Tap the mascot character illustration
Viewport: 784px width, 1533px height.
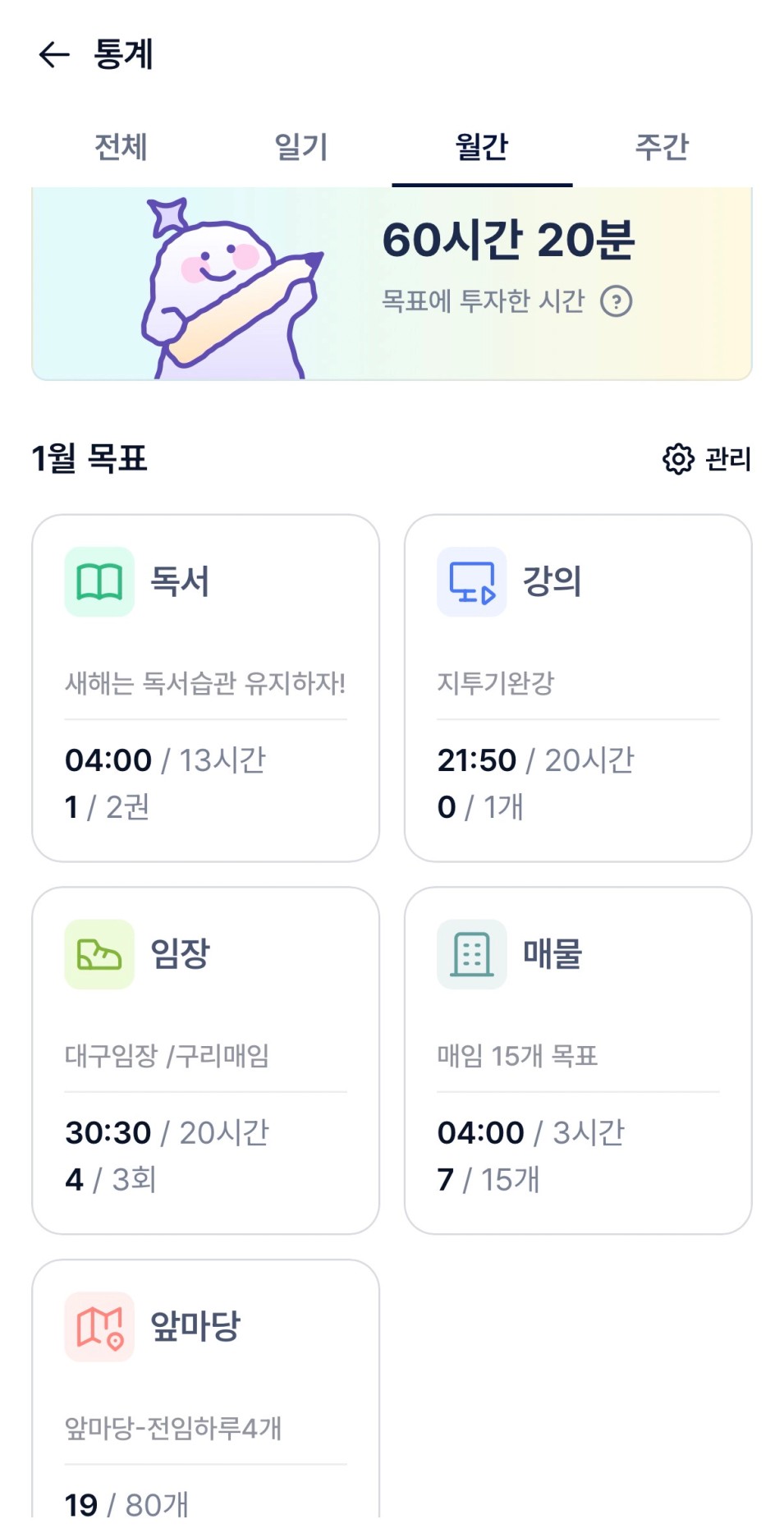pos(231,289)
